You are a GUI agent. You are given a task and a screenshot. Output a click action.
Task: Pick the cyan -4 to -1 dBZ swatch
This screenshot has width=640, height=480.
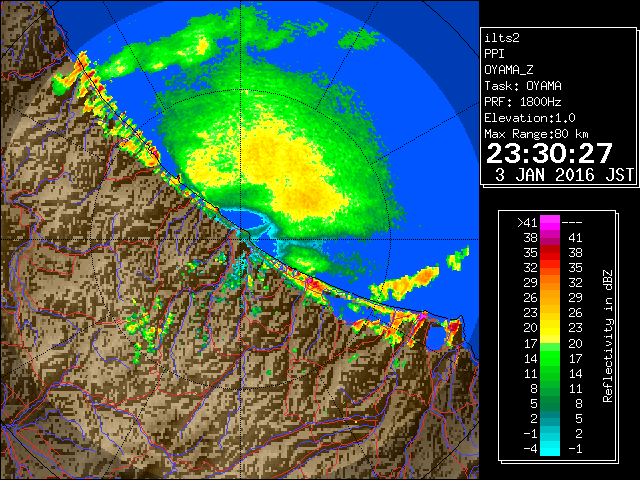(x=550, y=449)
